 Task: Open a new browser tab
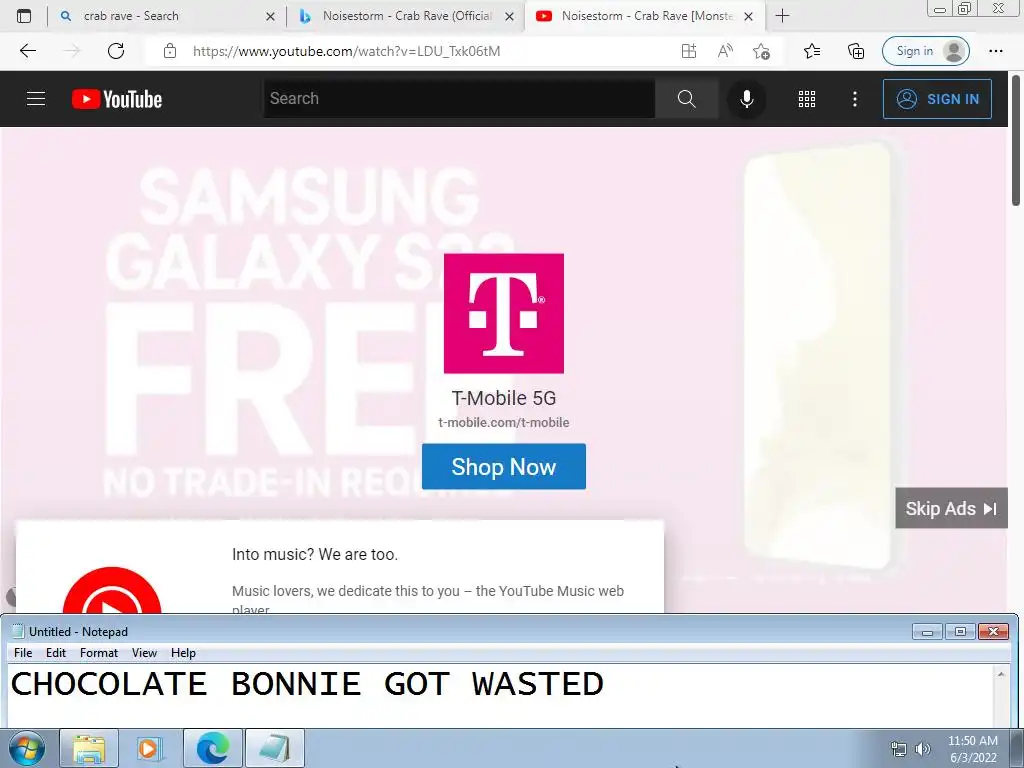[x=782, y=16]
